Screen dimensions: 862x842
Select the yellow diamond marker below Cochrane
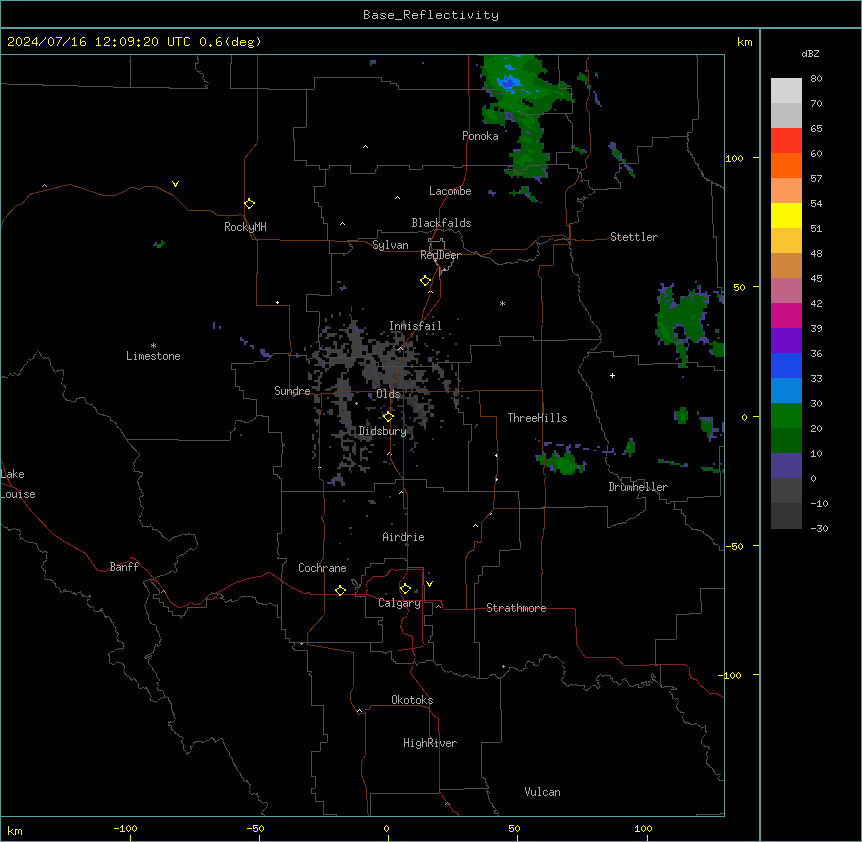340,590
